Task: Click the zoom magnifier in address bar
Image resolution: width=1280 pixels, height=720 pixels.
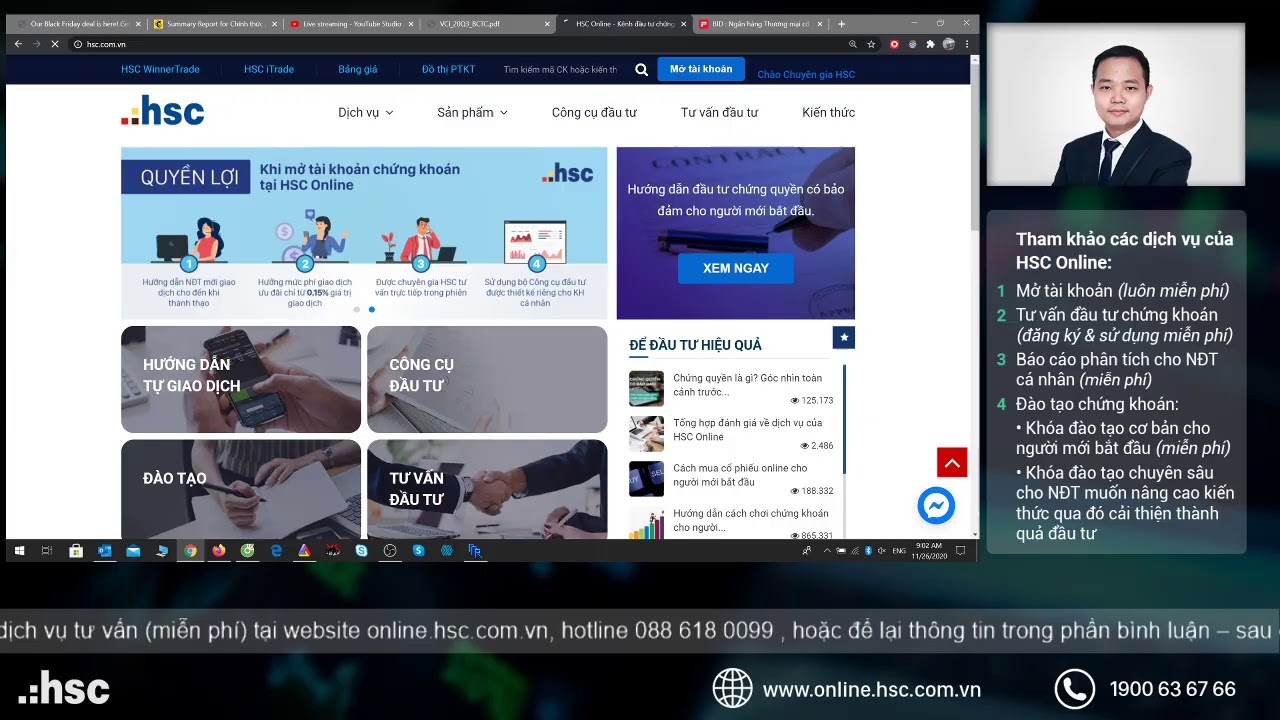Action: (x=852, y=44)
